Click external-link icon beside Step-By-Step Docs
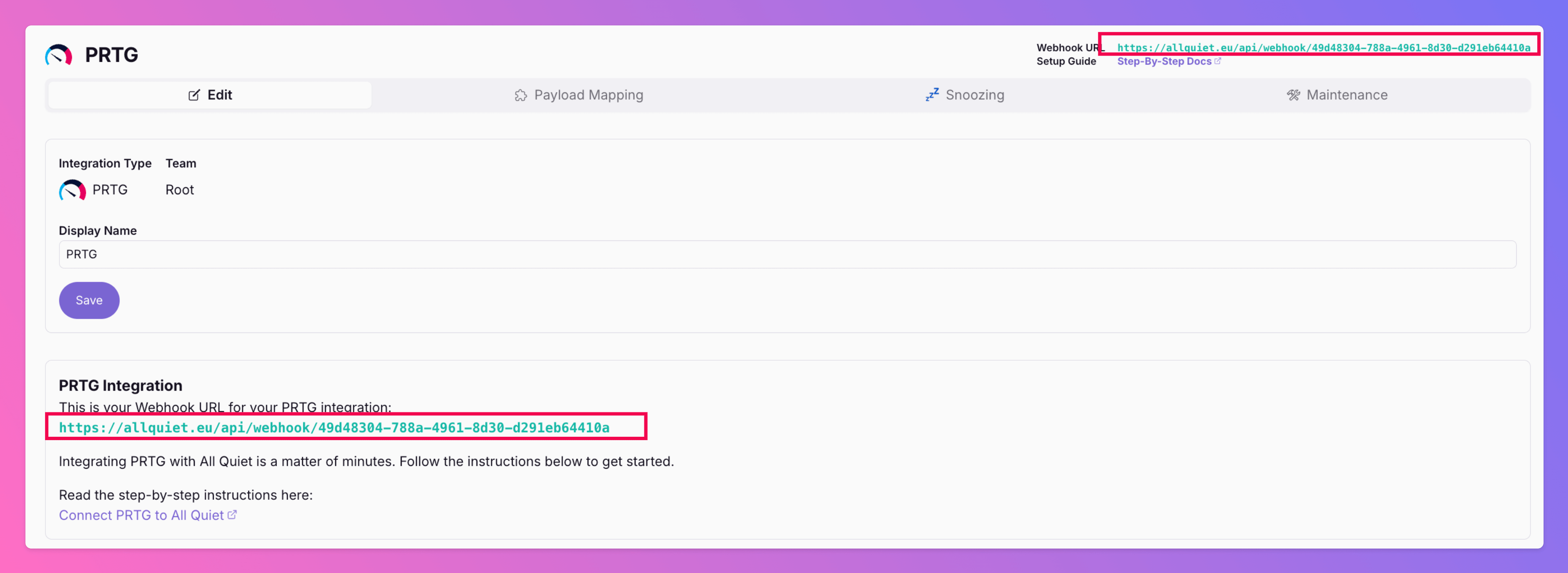This screenshot has width=1568, height=573. pyautogui.click(x=1217, y=61)
